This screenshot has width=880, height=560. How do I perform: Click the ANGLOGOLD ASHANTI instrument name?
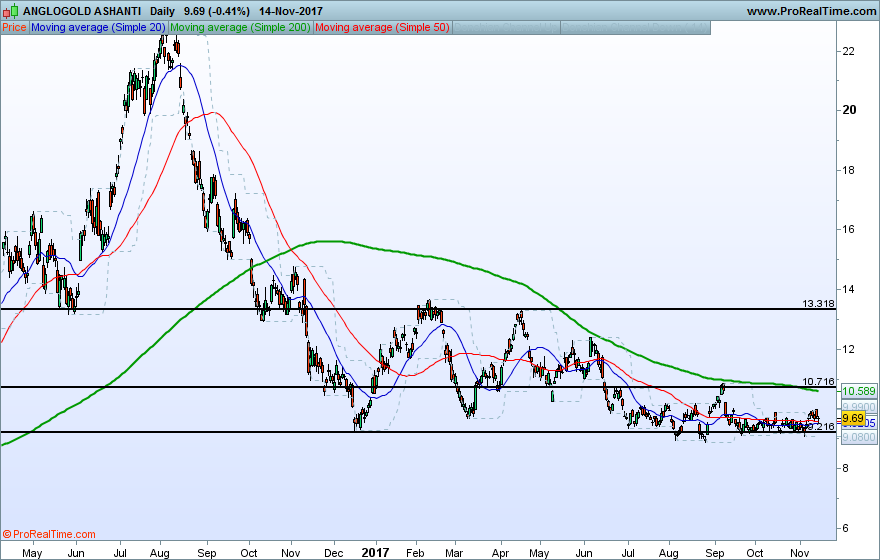pyautogui.click(x=82, y=11)
